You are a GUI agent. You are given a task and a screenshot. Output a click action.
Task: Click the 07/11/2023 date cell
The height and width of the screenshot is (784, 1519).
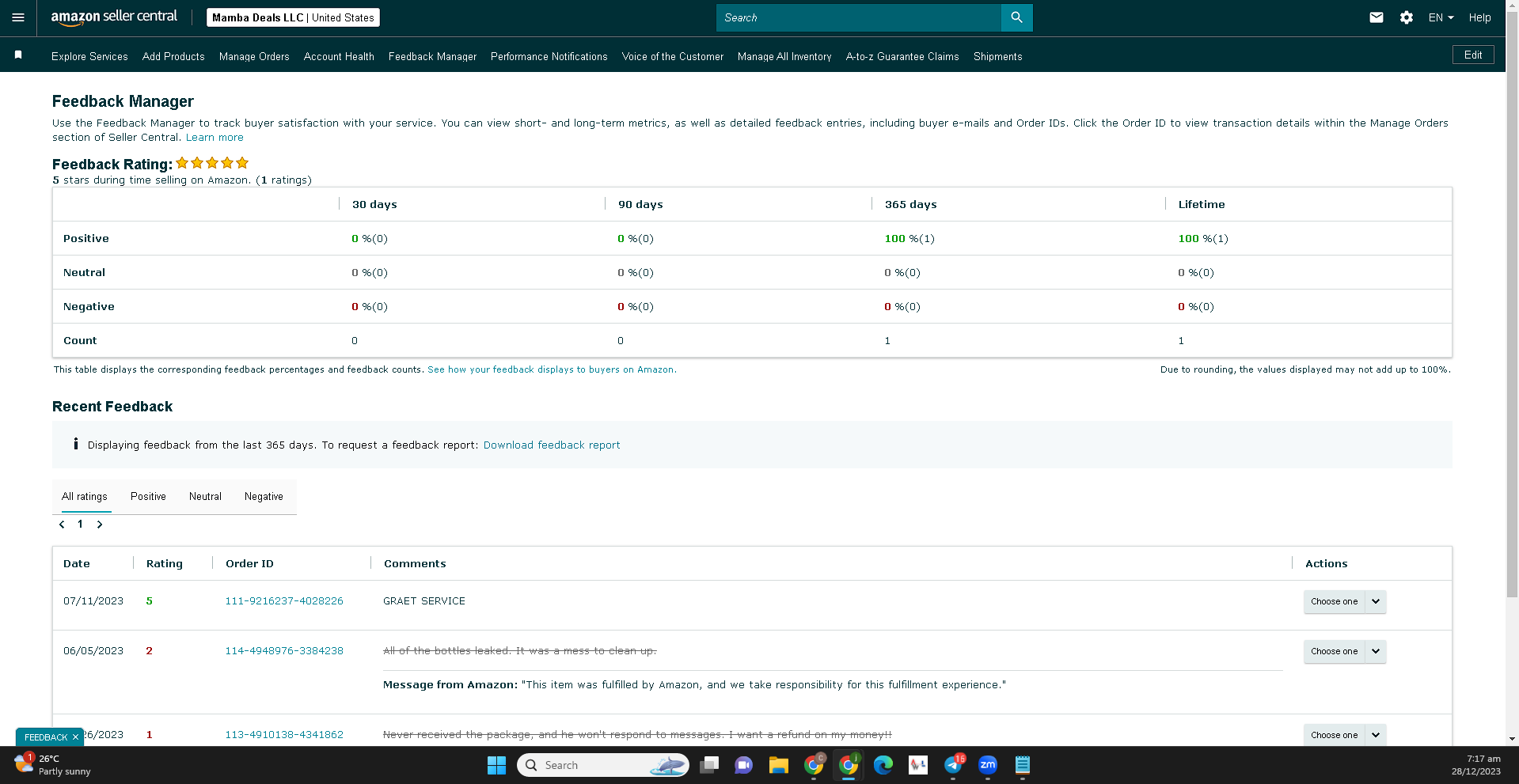93,601
